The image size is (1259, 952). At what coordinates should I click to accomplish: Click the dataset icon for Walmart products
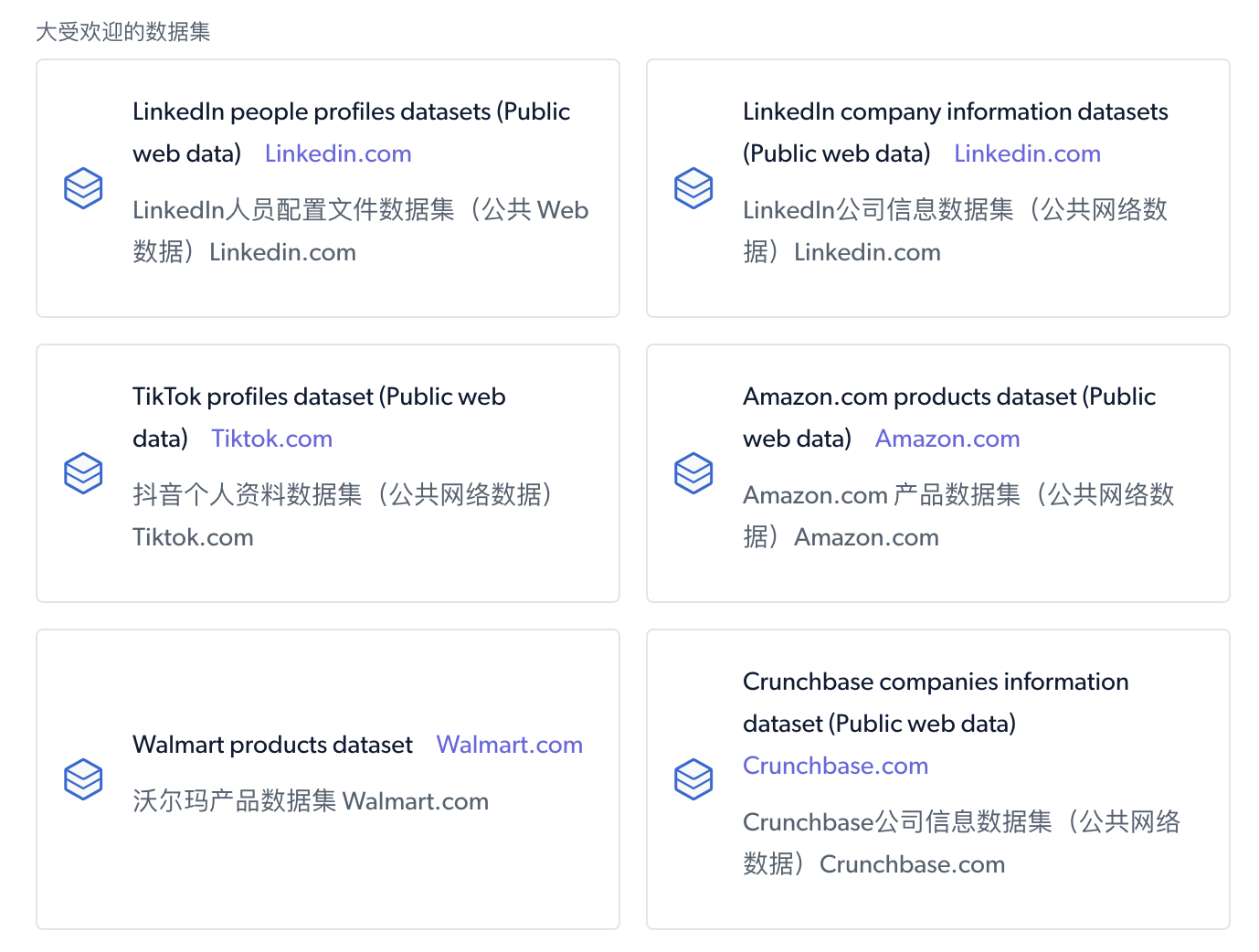pyautogui.click(x=83, y=779)
